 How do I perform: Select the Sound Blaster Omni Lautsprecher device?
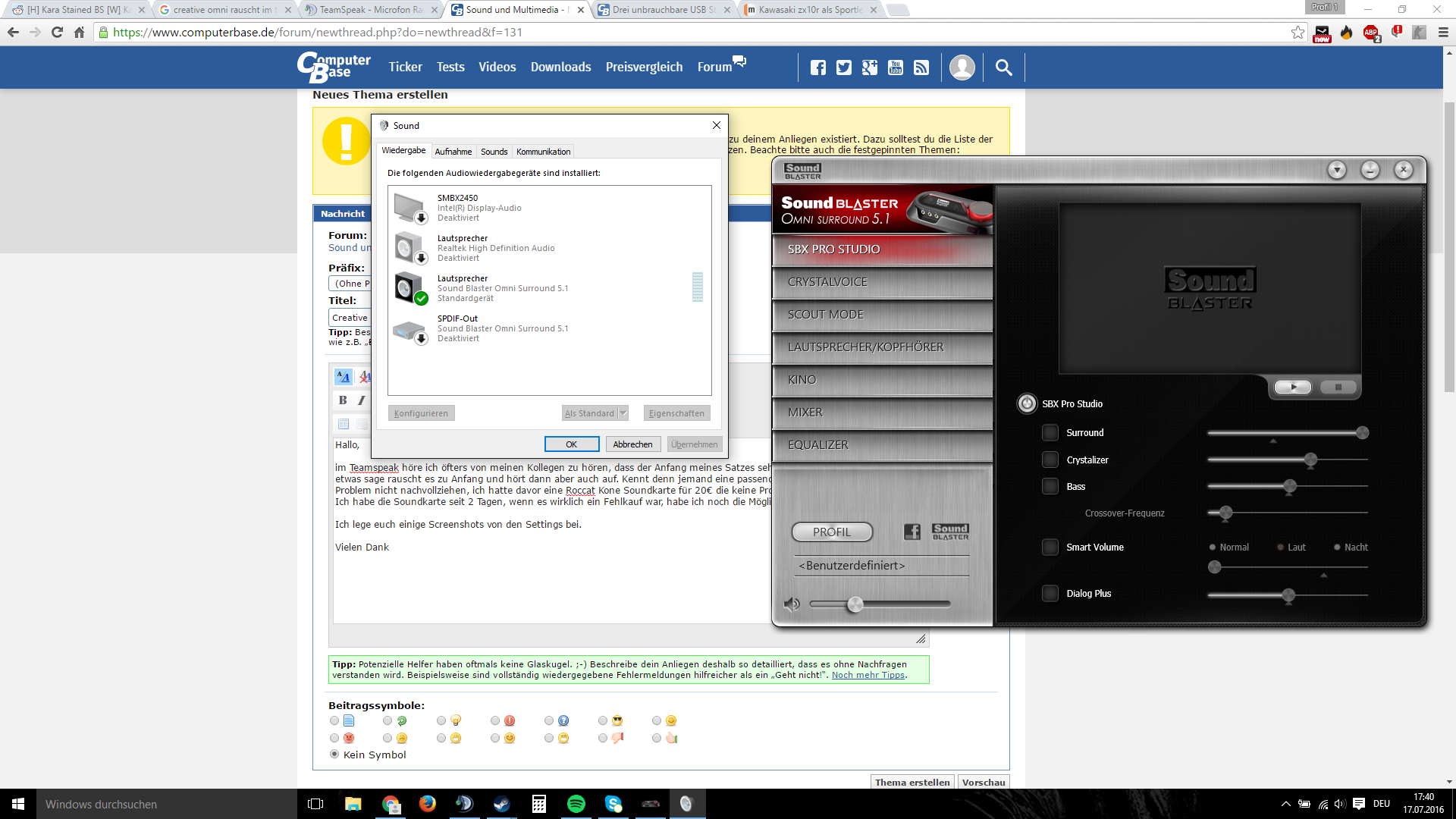click(x=549, y=288)
